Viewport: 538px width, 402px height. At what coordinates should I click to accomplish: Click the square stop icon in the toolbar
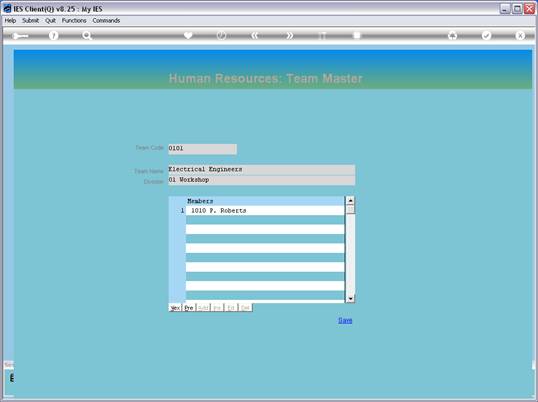click(x=357, y=35)
